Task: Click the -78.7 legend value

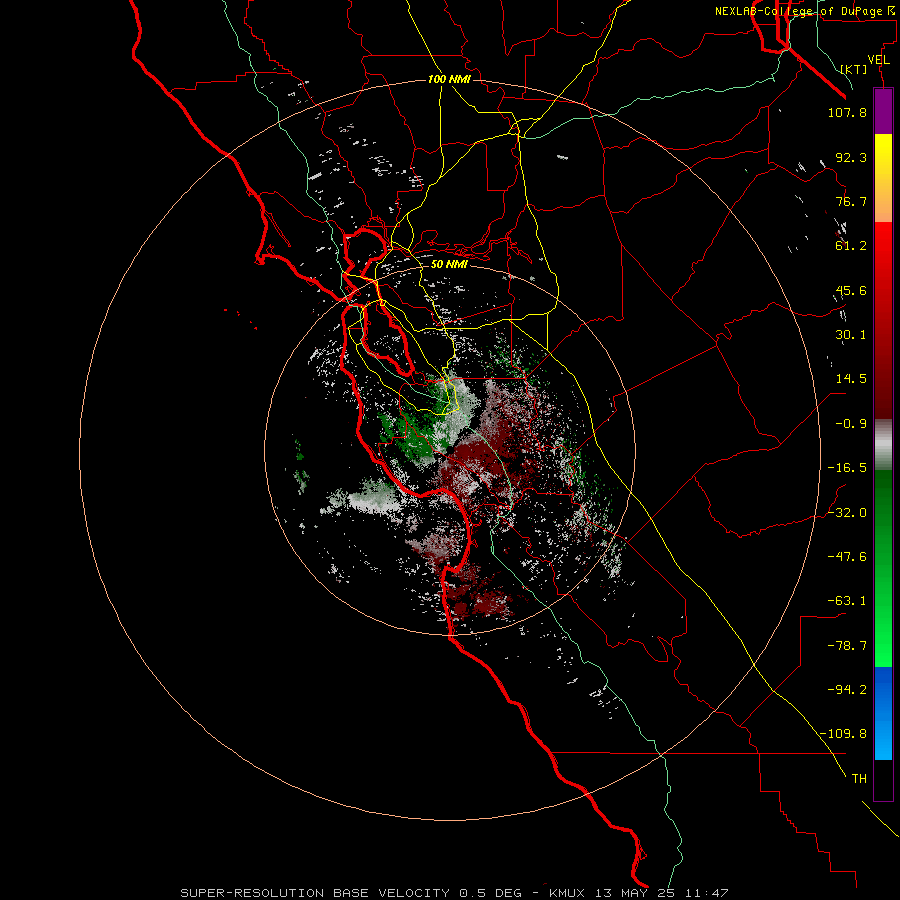Action: (847, 646)
